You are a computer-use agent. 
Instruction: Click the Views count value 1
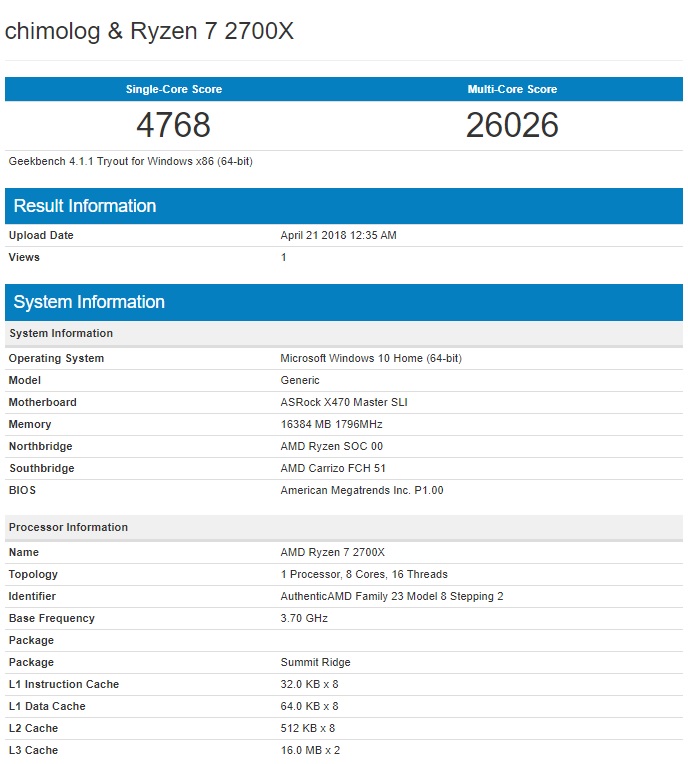[x=284, y=257]
